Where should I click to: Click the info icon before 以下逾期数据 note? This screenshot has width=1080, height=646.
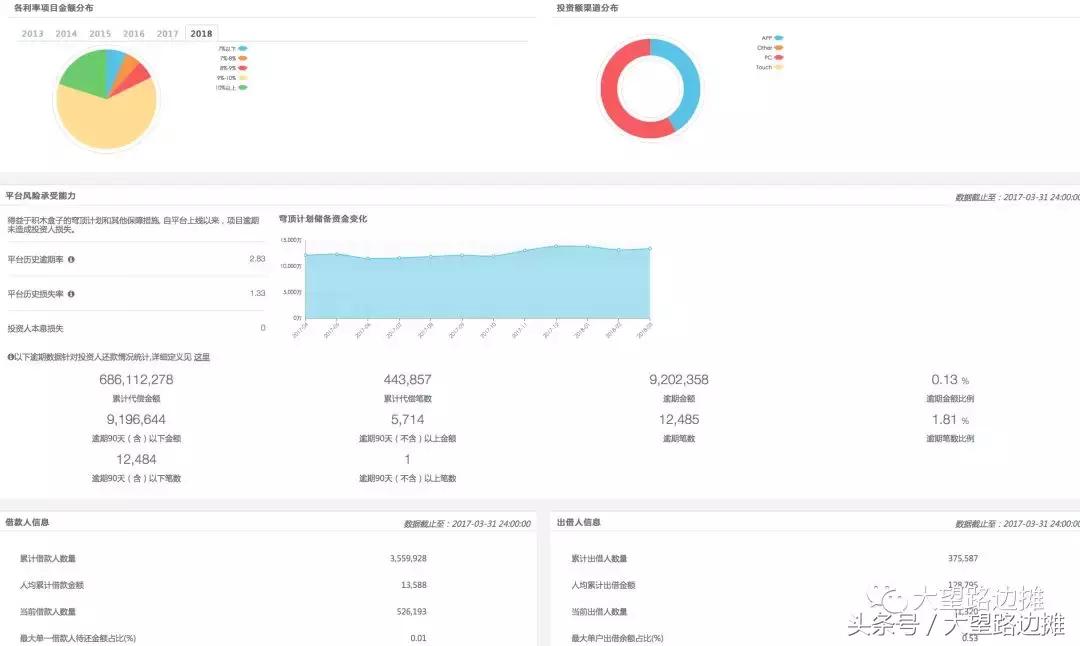pos(11,356)
